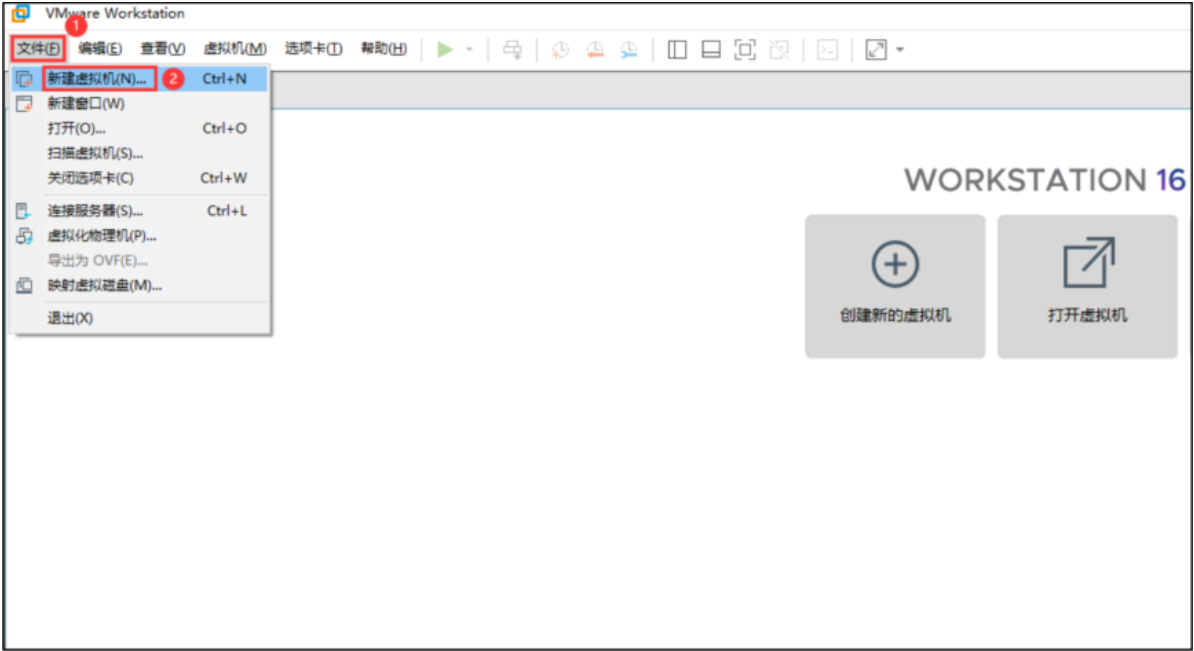The height and width of the screenshot is (651, 1194).
Task: Open the 查看(V) menu
Action: tap(163, 49)
